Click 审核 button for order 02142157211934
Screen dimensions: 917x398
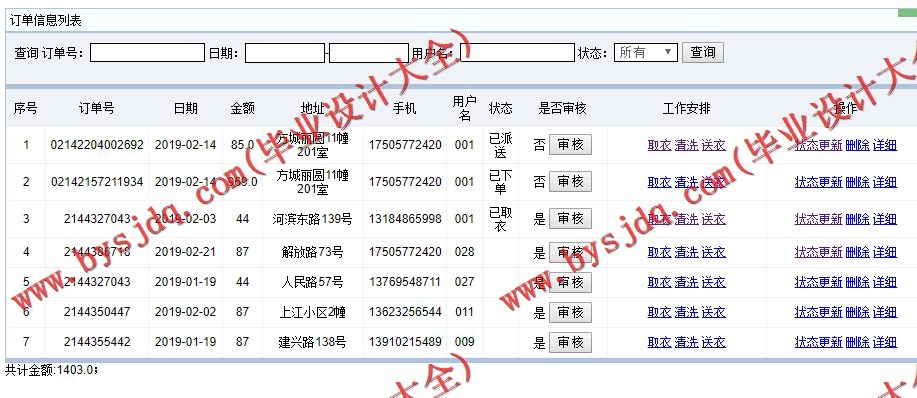click(x=570, y=182)
